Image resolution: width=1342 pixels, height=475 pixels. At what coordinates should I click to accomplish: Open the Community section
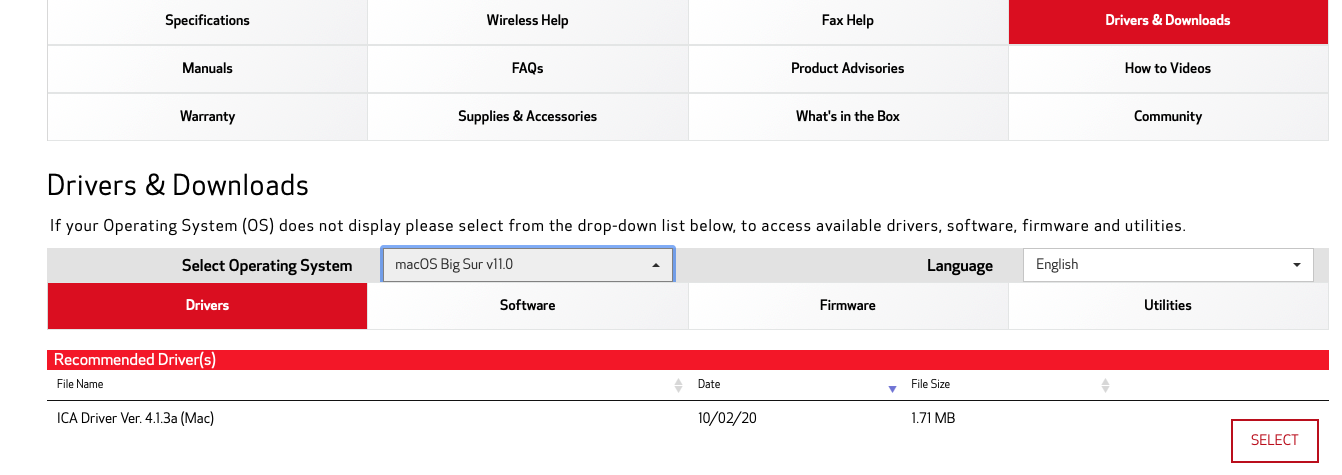click(x=1167, y=116)
